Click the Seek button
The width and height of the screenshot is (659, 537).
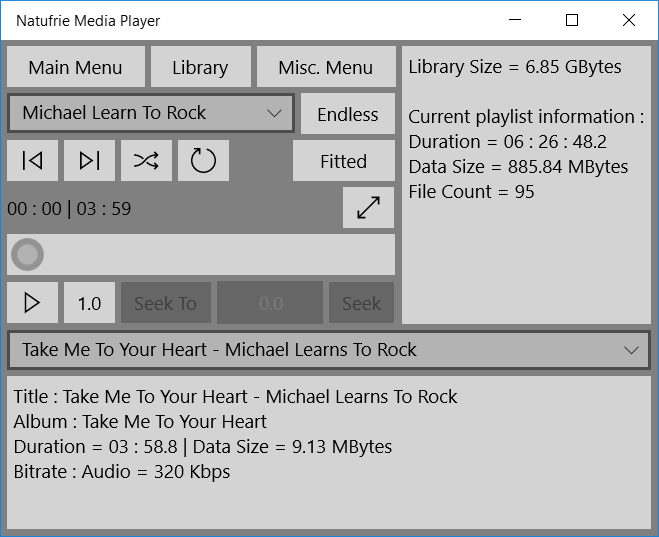361,303
